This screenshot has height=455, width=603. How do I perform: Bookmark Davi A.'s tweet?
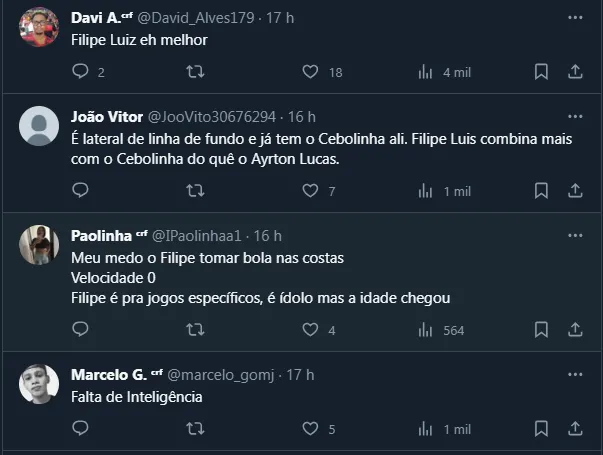click(541, 72)
